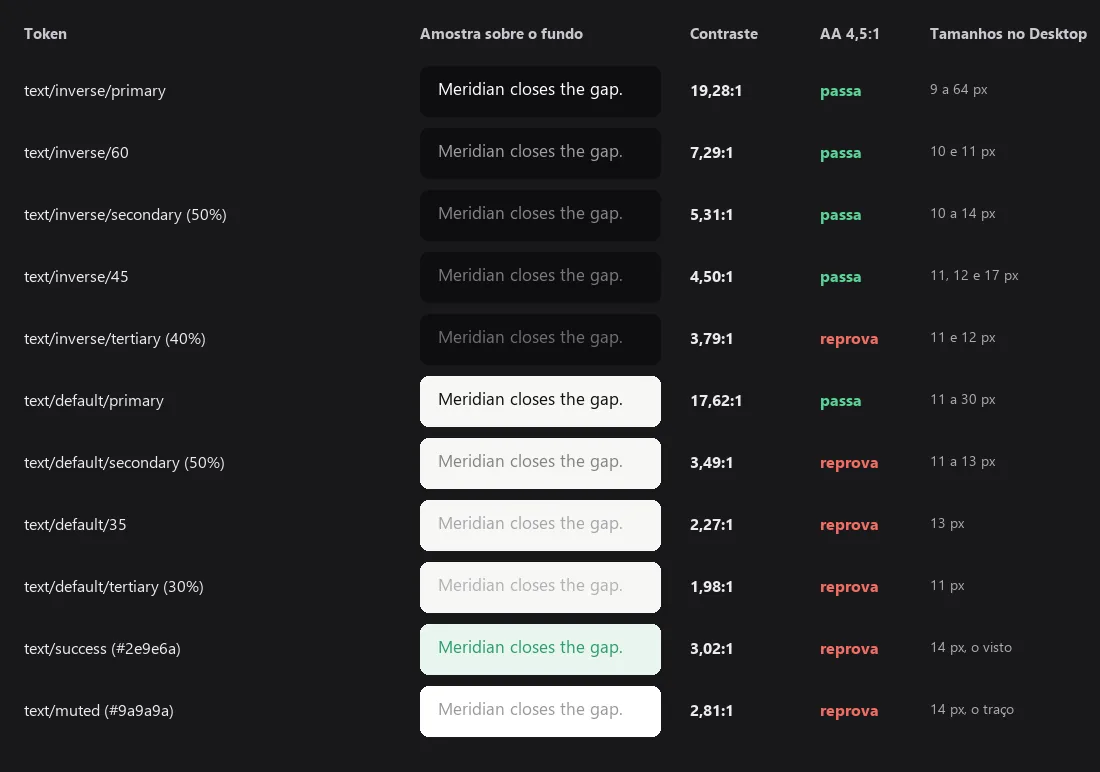The height and width of the screenshot is (772, 1100).
Task: Click contrast value 17,62:1
Action: pos(716,401)
